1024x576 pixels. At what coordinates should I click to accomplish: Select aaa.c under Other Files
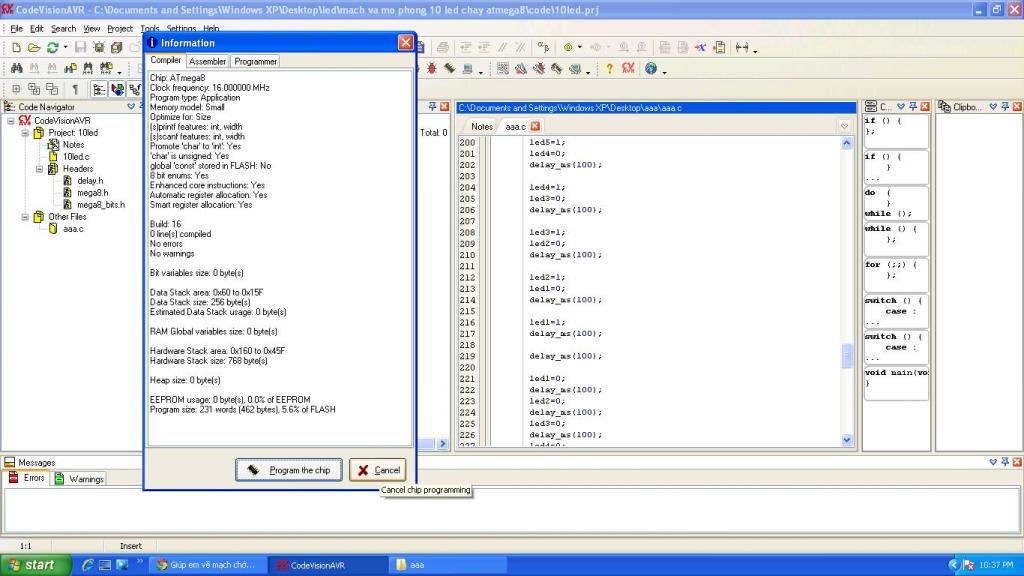pos(72,229)
